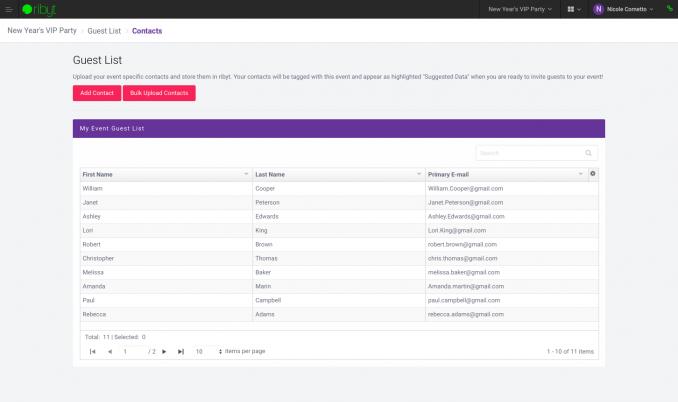Open the Last Name column filter dropdown
678x402 pixels.
(419, 174)
